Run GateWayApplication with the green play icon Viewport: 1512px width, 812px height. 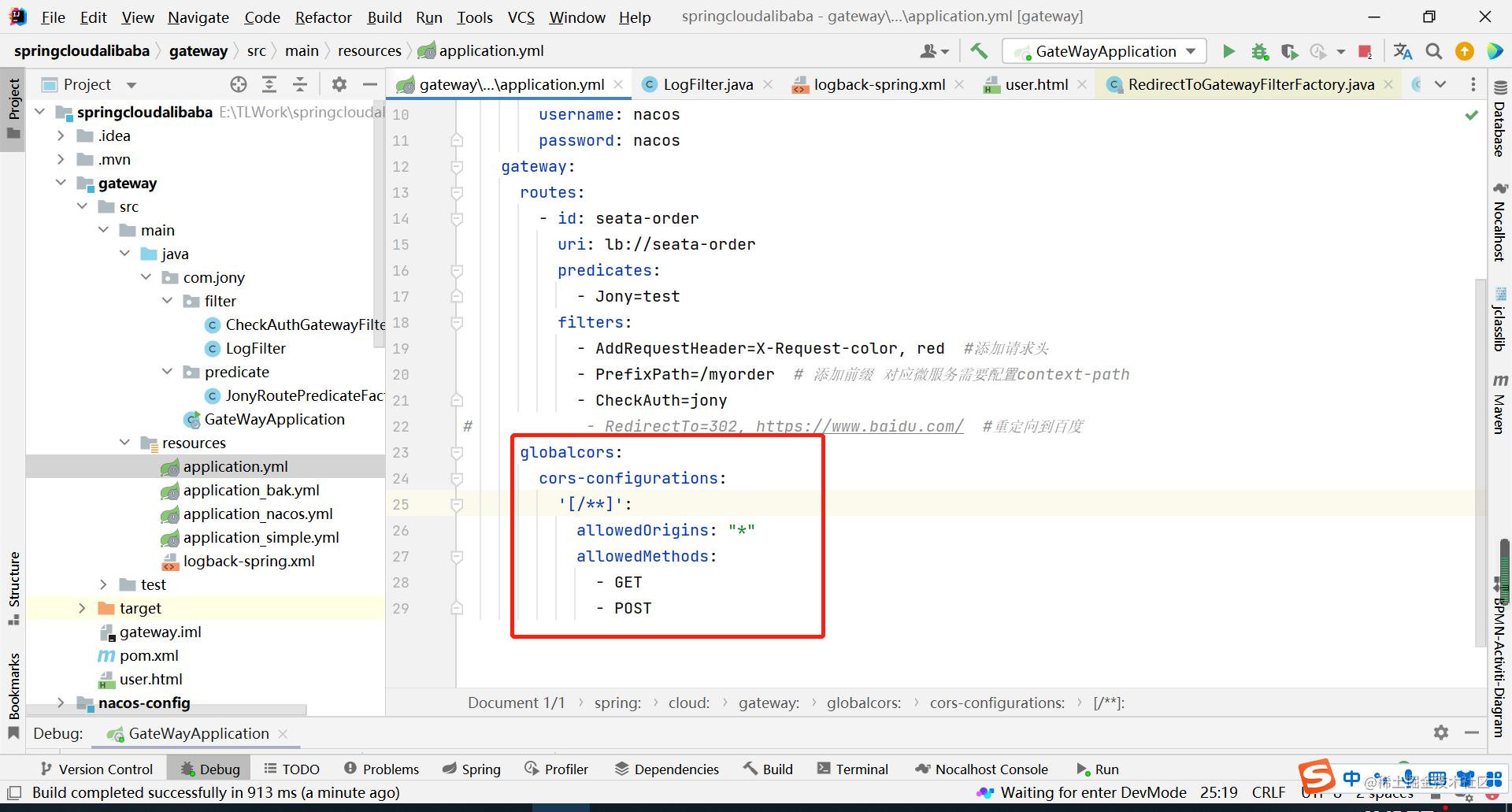click(x=1228, y=51)
